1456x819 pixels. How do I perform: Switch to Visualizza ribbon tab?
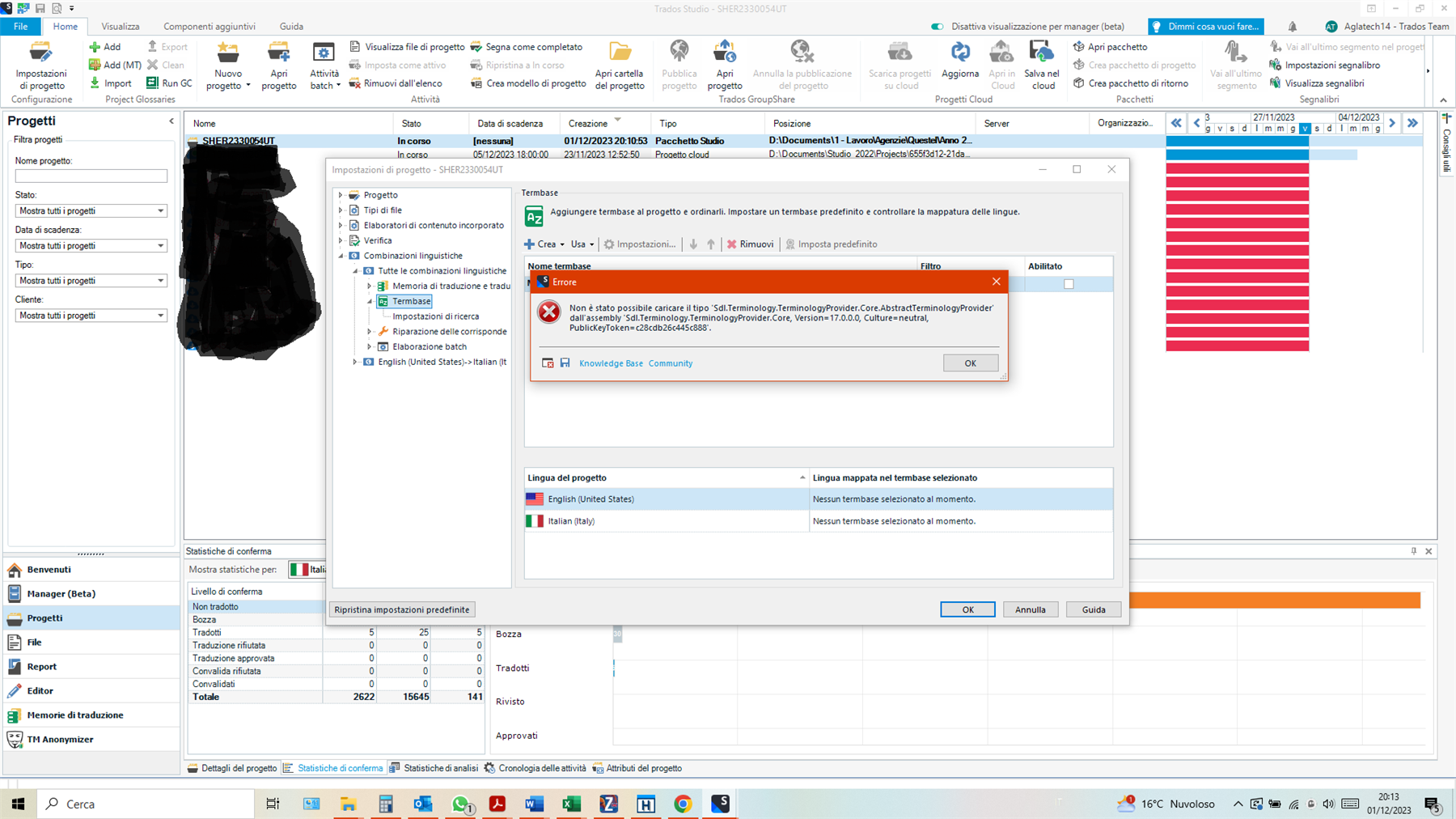tap(121, 27)
